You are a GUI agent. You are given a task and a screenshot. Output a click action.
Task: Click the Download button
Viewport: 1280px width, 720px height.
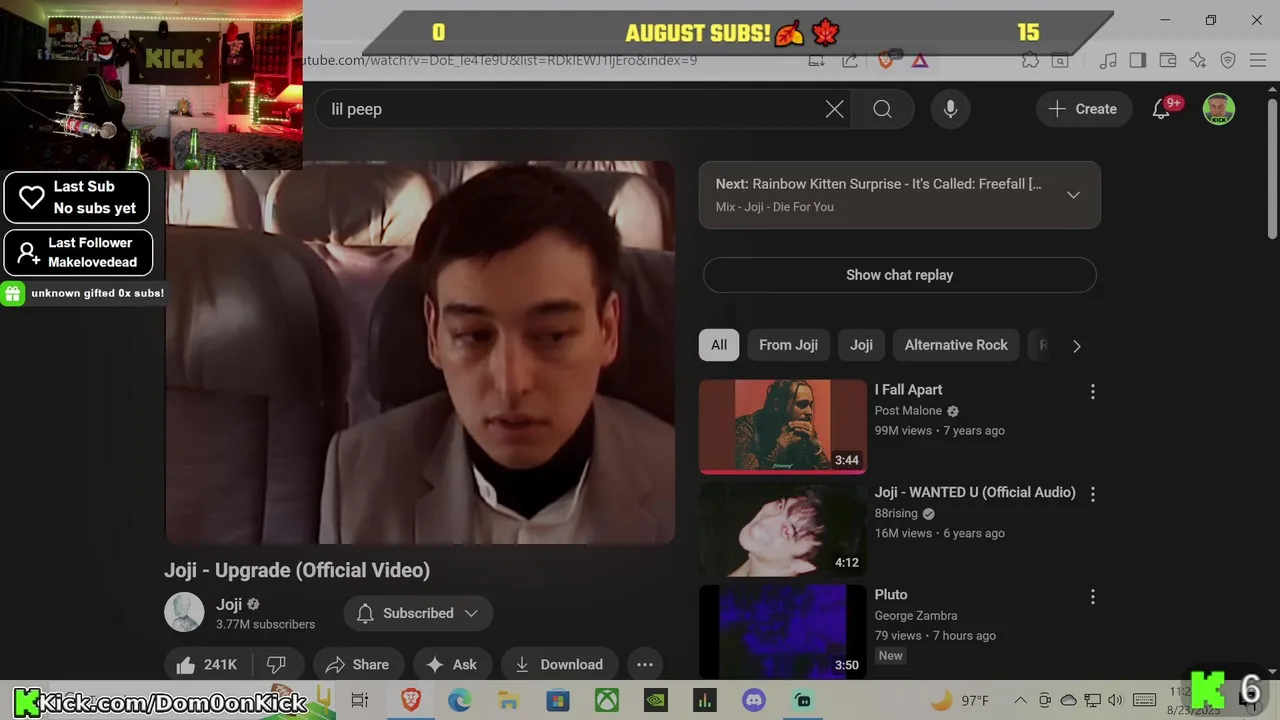[x=559, y=664]
